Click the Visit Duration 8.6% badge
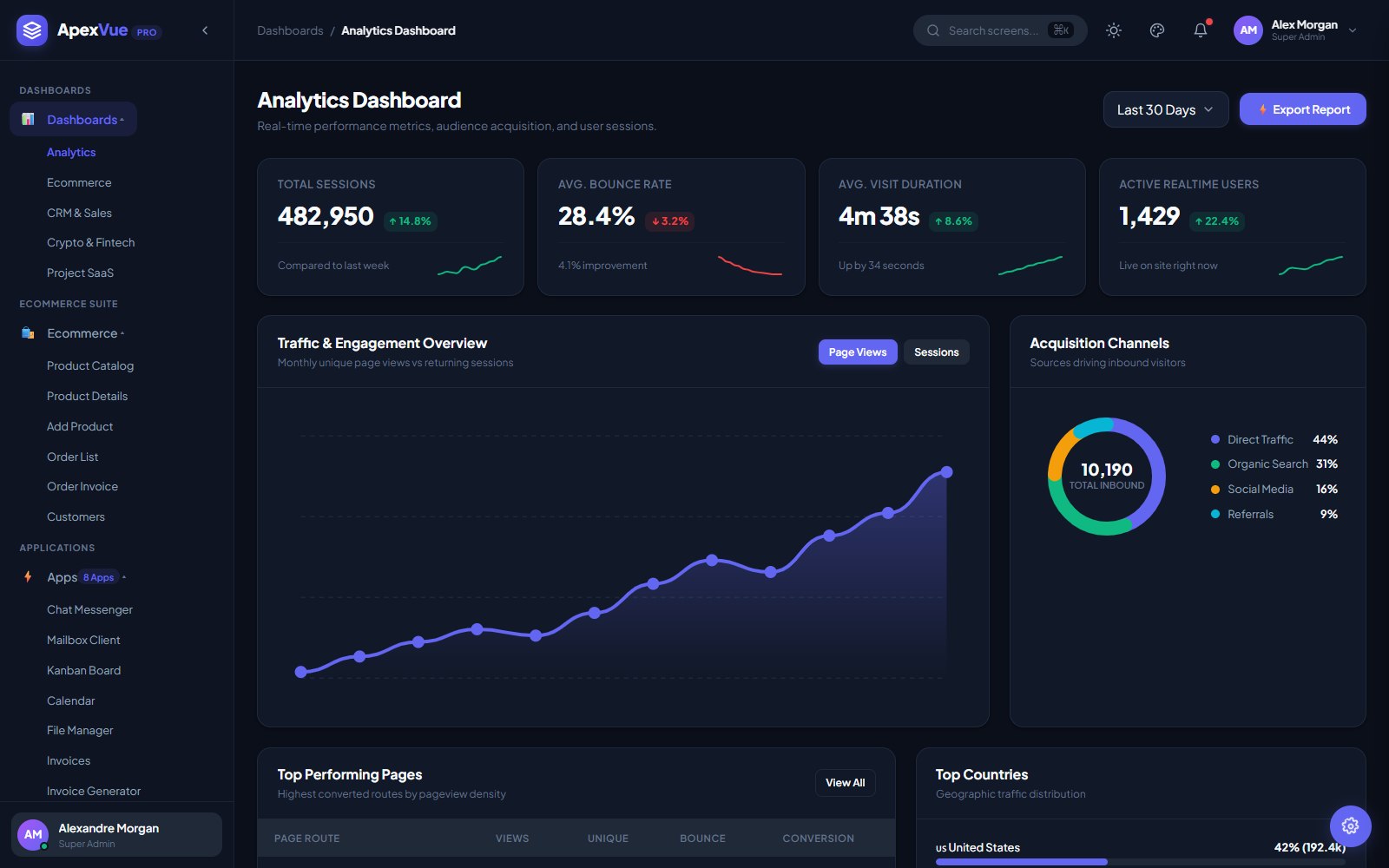The image size is (1389, 868). (954, 221)
